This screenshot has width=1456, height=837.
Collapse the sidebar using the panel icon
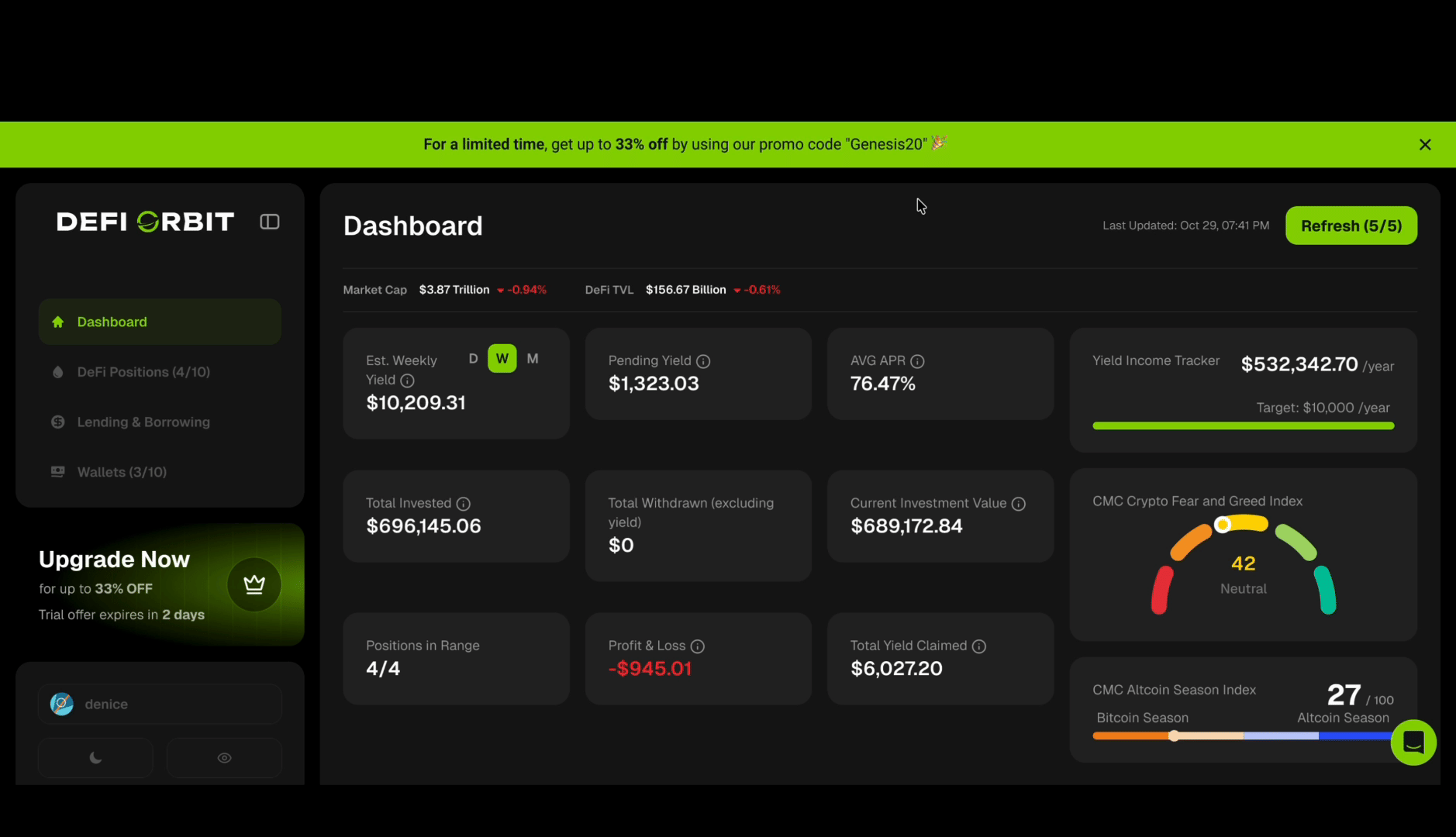point(269,222)
